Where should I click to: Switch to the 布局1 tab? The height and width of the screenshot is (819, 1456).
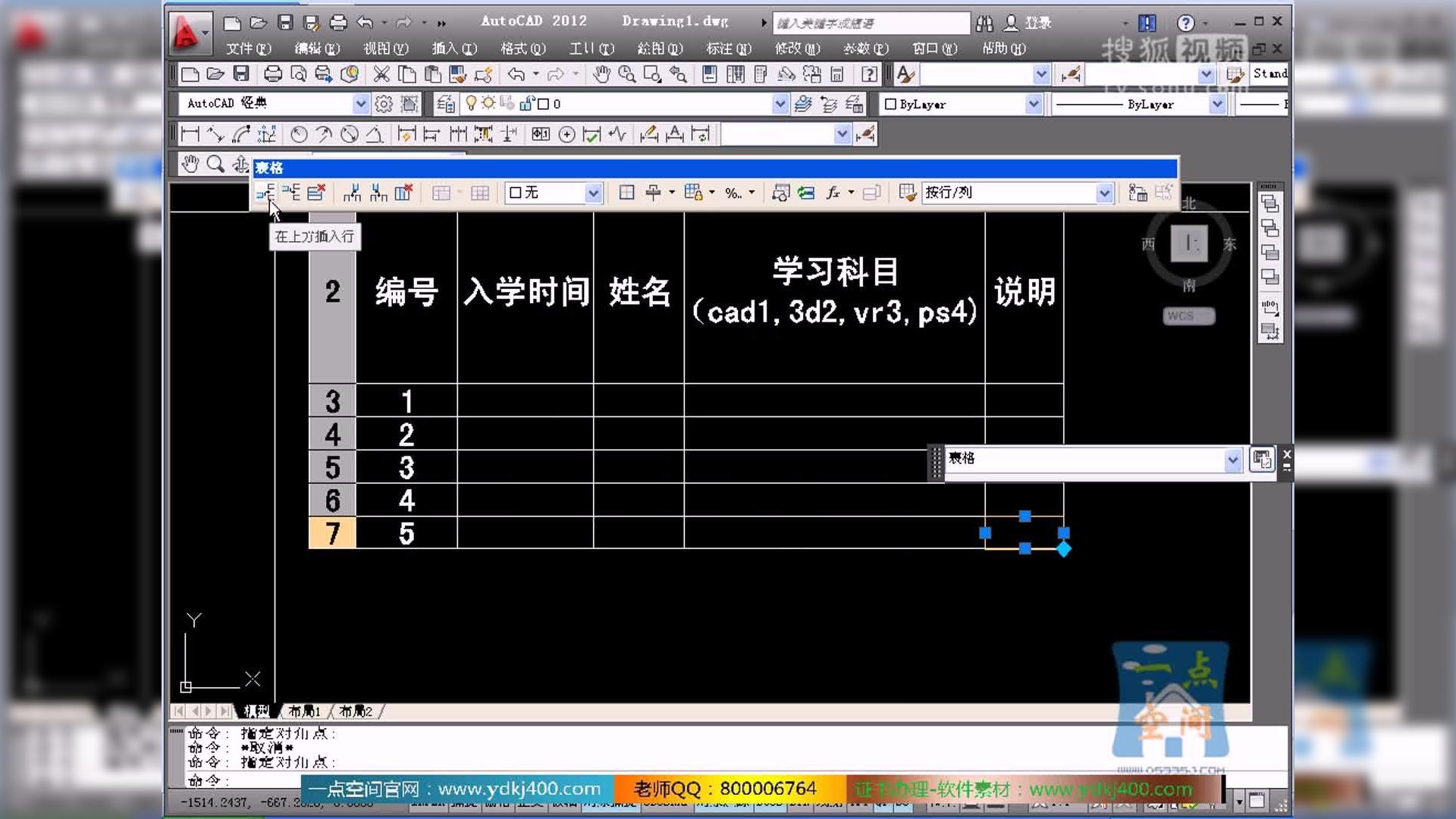[x=303, y=711]
